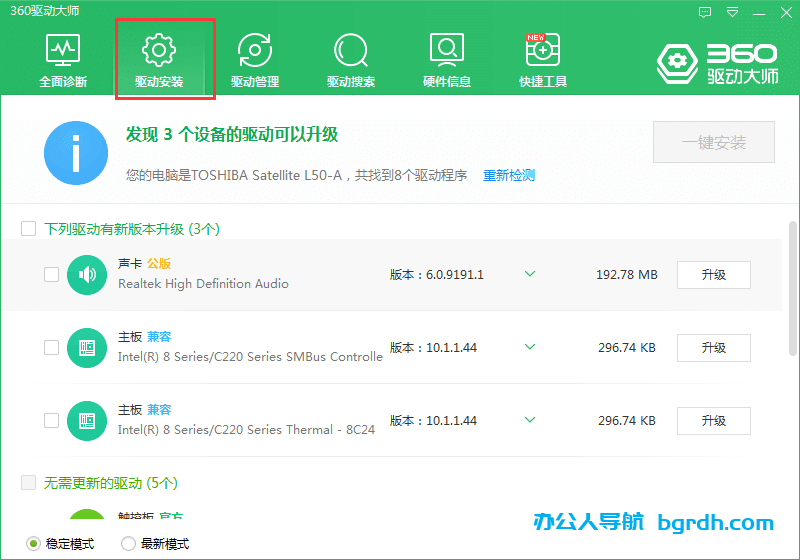Click the Realtek sound card speaker icon

[87, 275]
